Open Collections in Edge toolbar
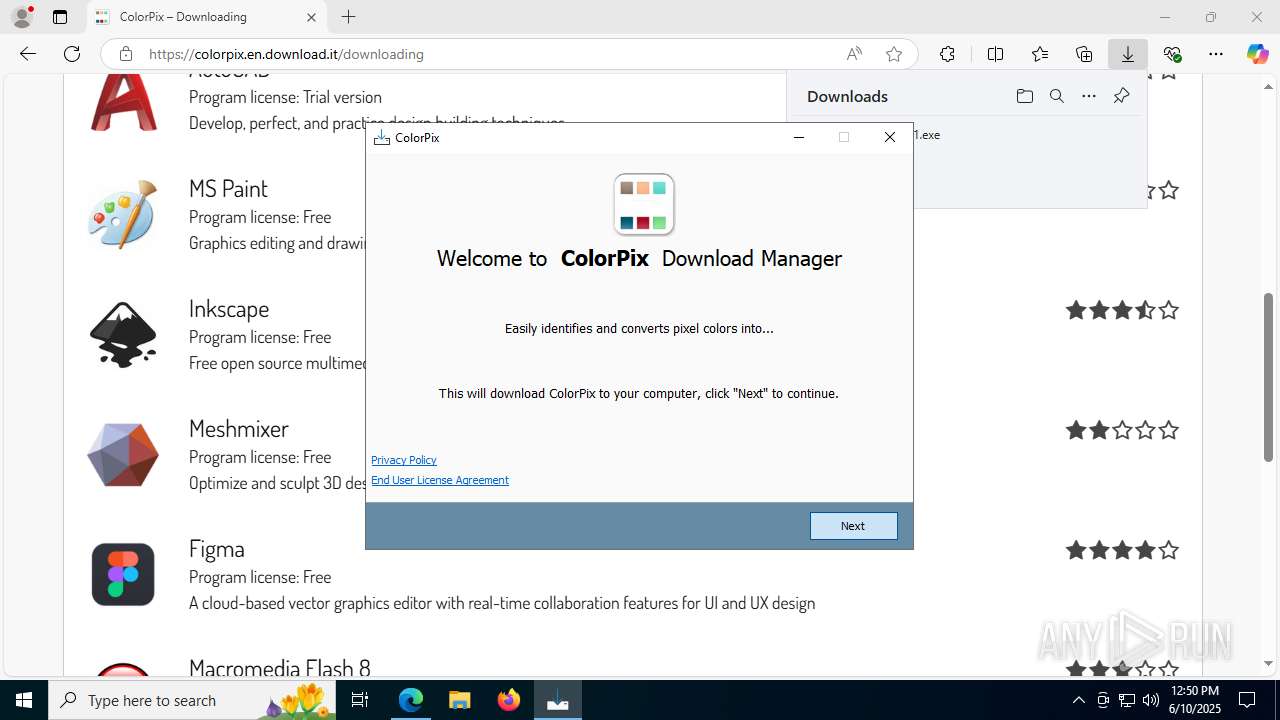Viewport: 1280px width, 720px height. point(1084,54)
